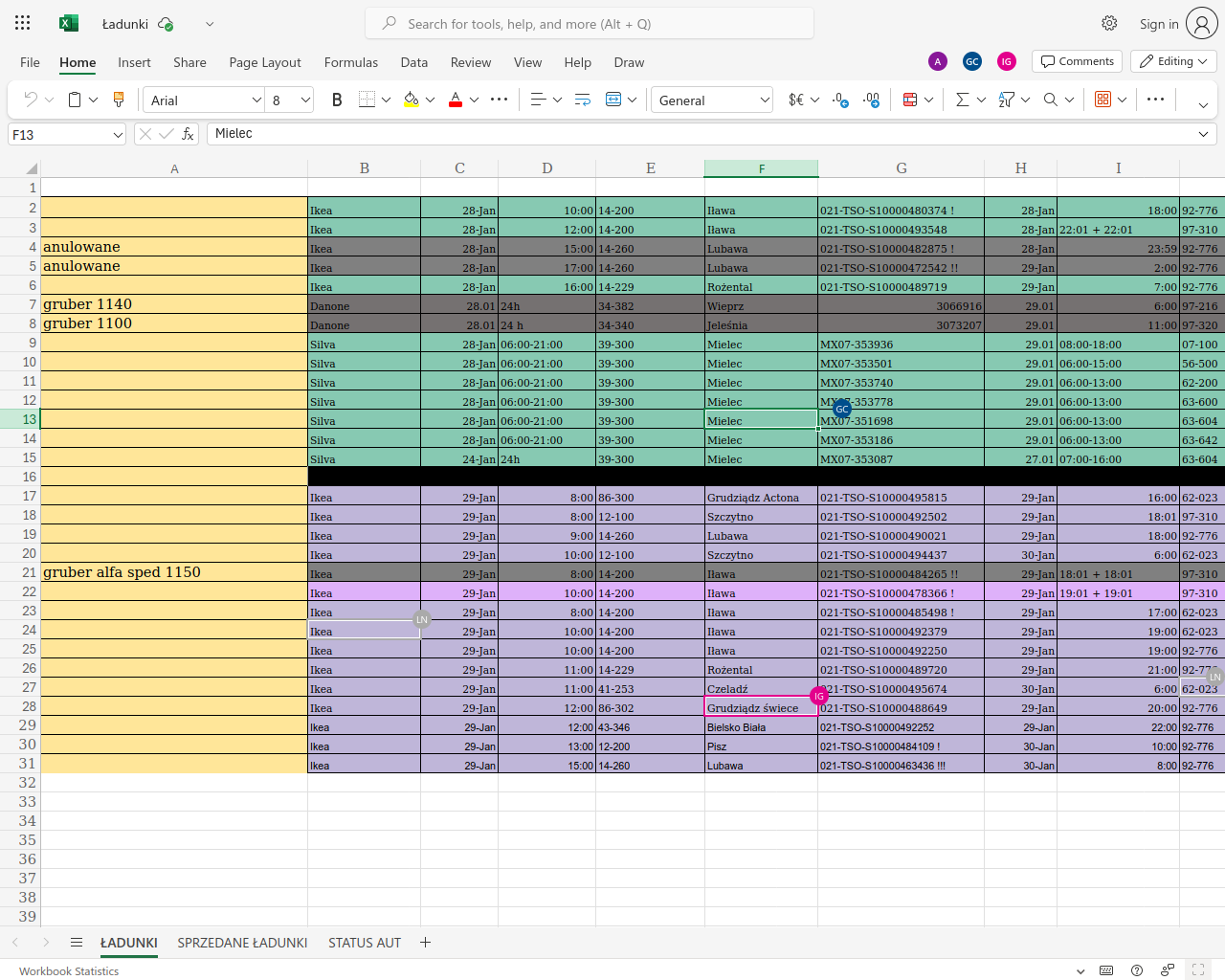
Task: Click the AutoSum sigma icon
Action: click(x=963, y=100)
